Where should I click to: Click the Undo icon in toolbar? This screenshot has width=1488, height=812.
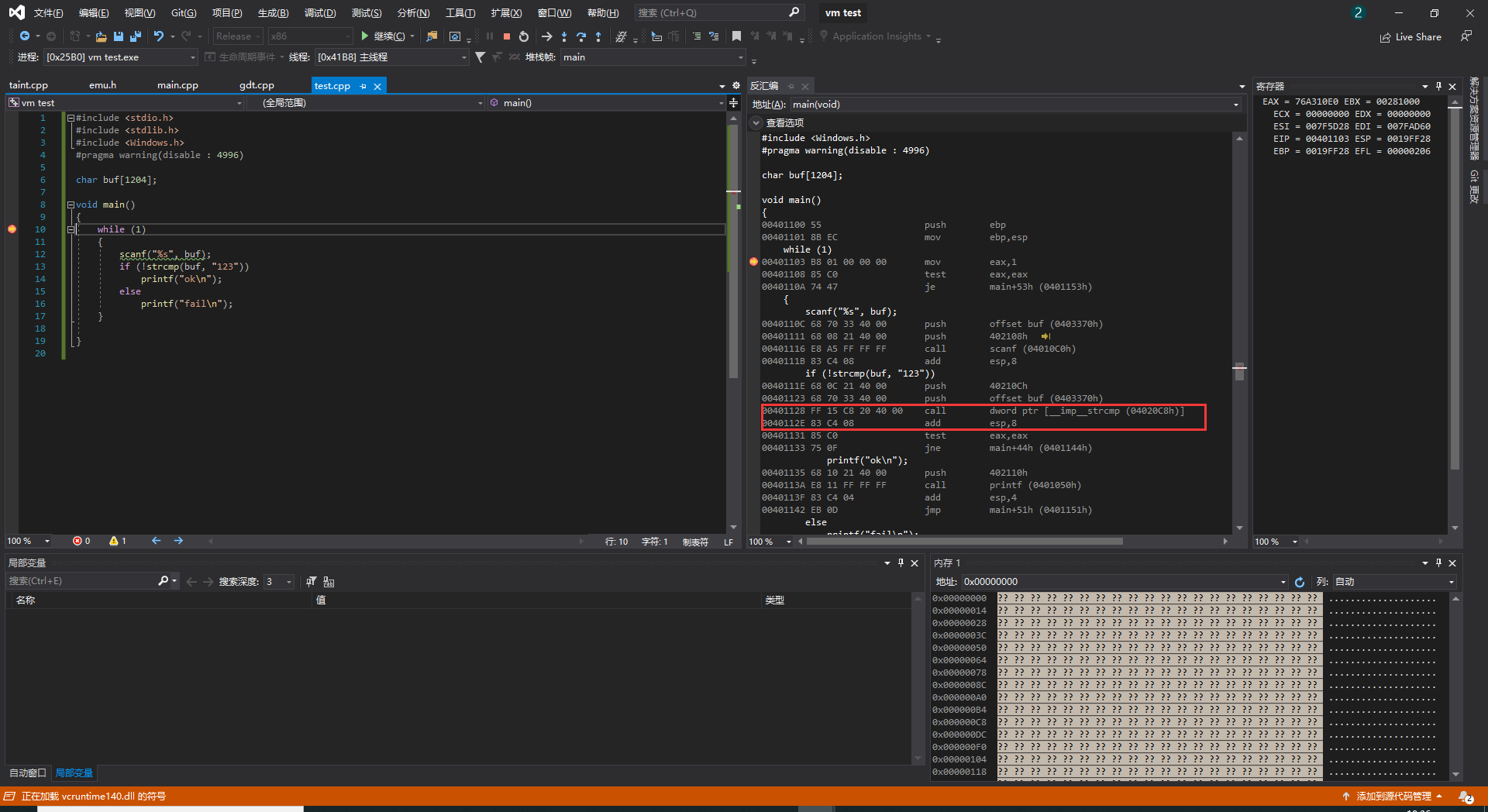click(159, 36)
